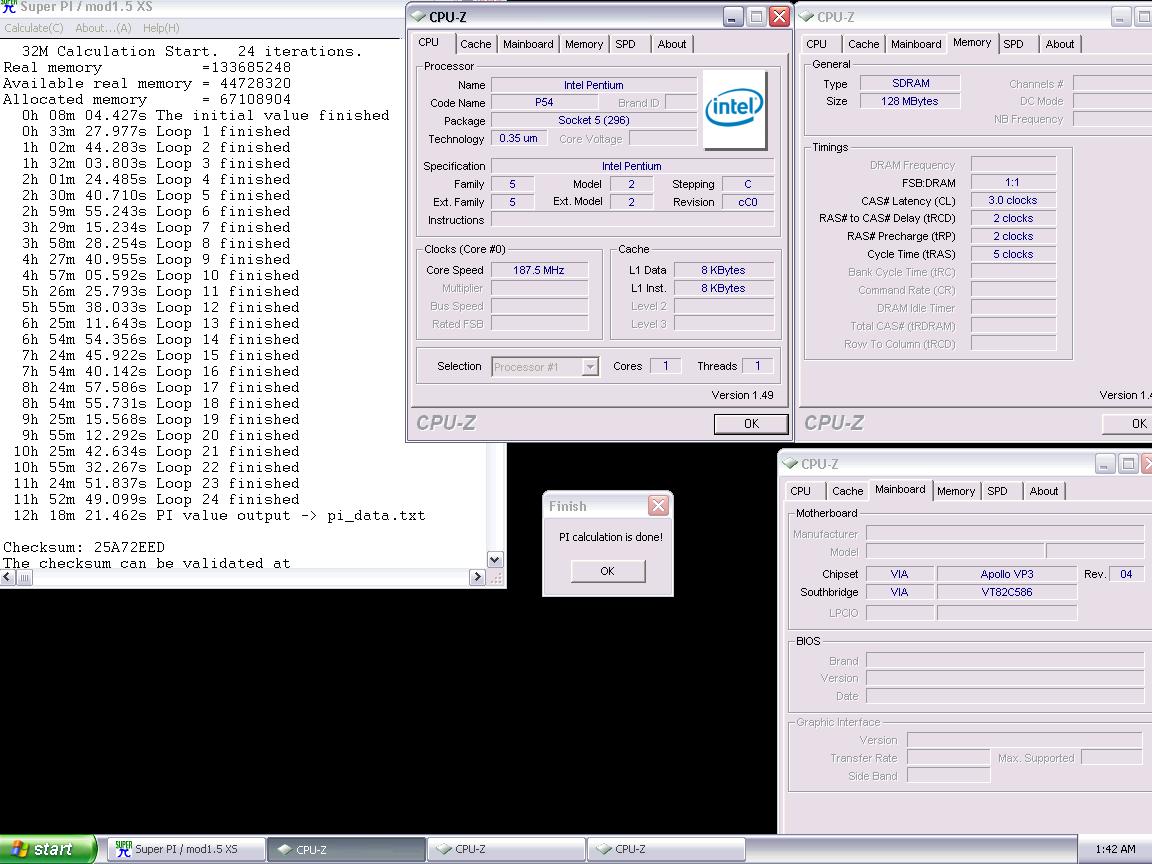1152x864 pixels.
Task: Open About tab in front CPU-Z
Action: click(672, 44)
